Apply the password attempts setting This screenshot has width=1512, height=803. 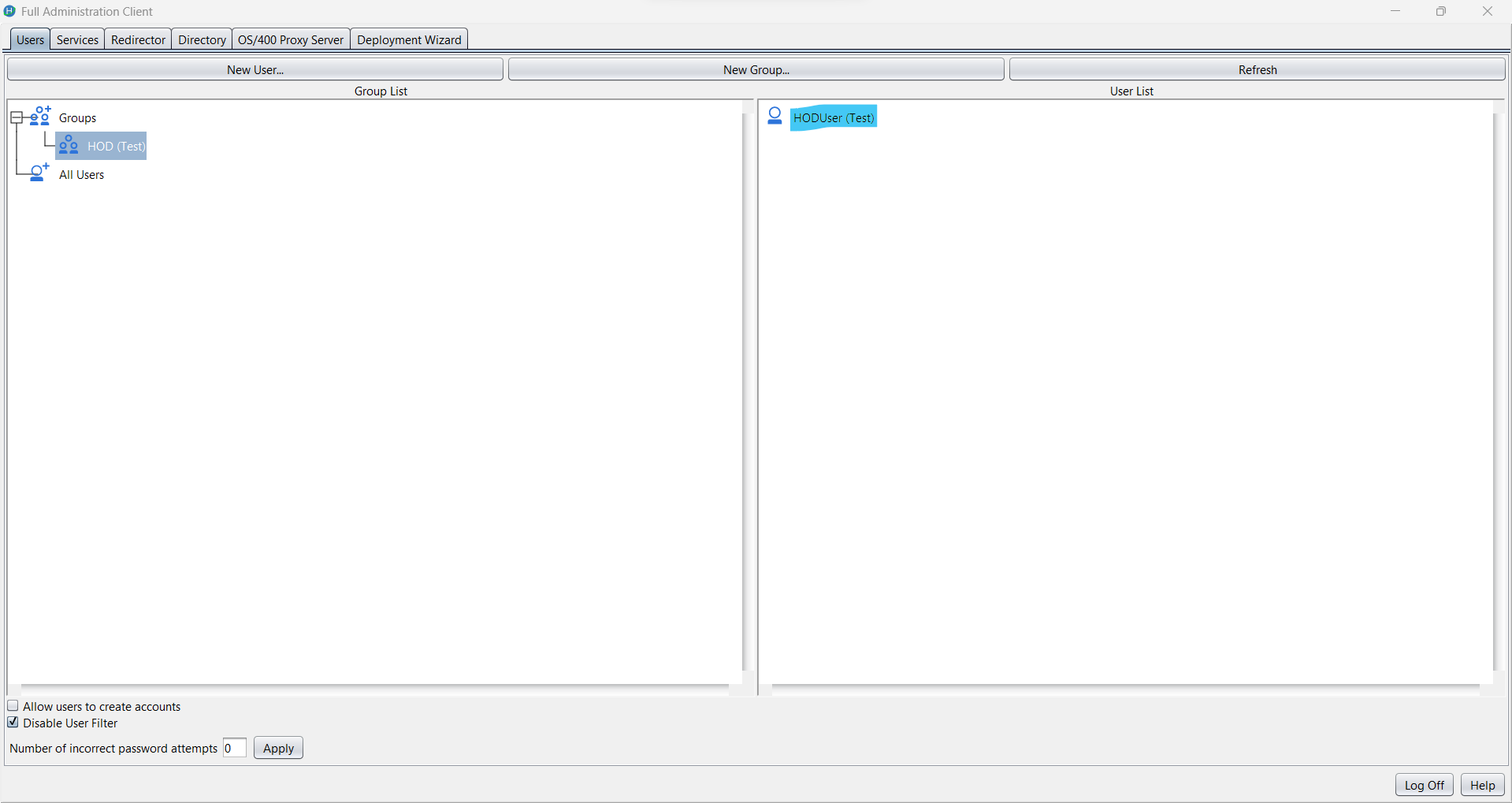click(x=277, y=747)
